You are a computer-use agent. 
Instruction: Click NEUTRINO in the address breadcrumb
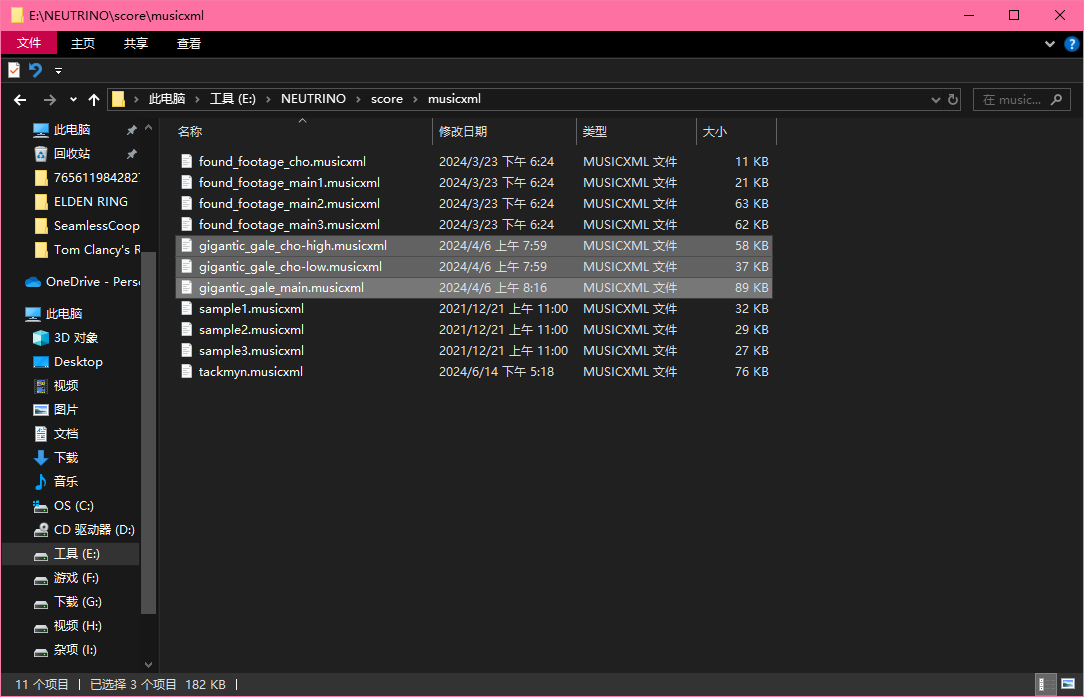313,99
